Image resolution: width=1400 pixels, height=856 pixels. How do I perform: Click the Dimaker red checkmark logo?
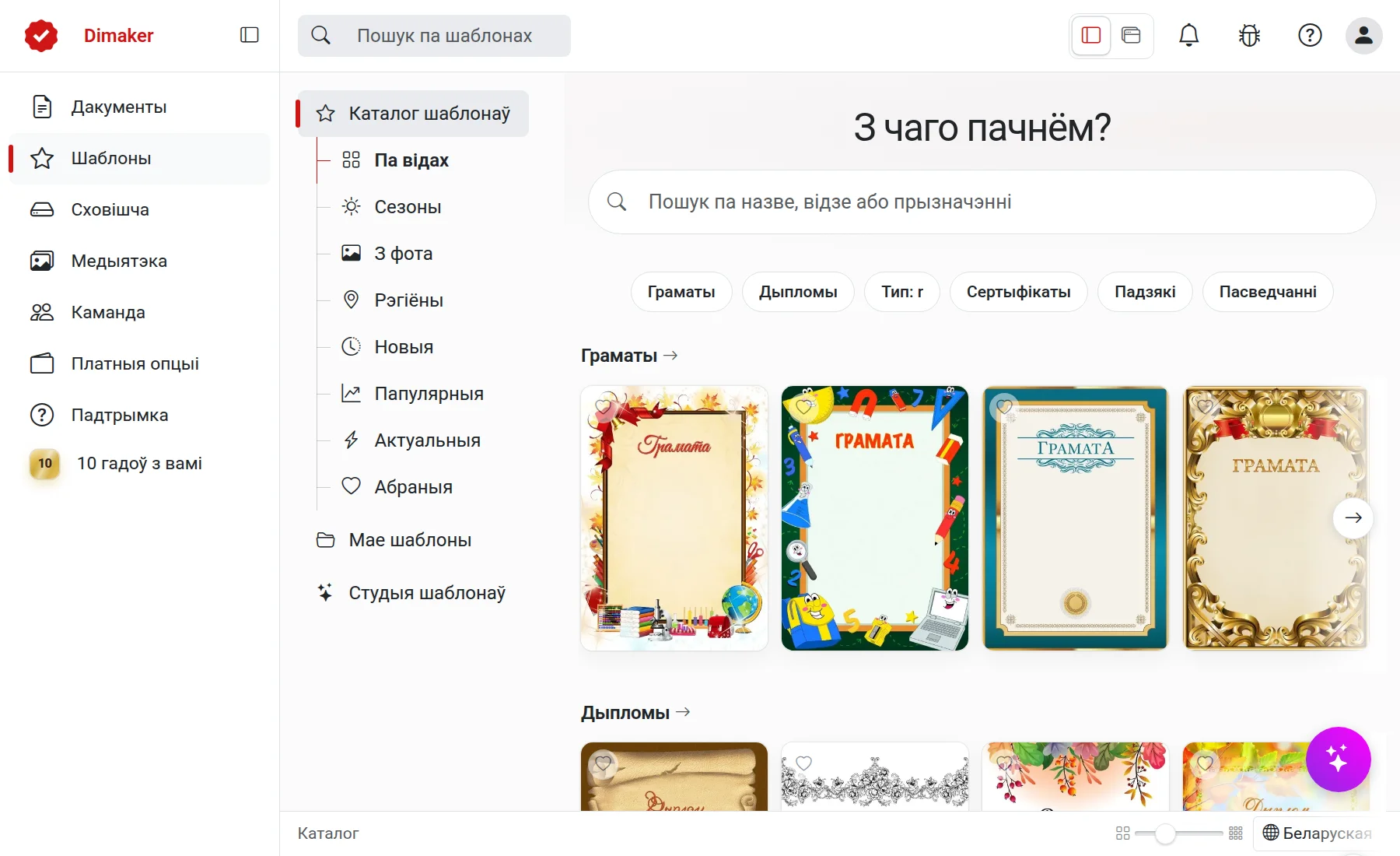[x=41, y=36]
